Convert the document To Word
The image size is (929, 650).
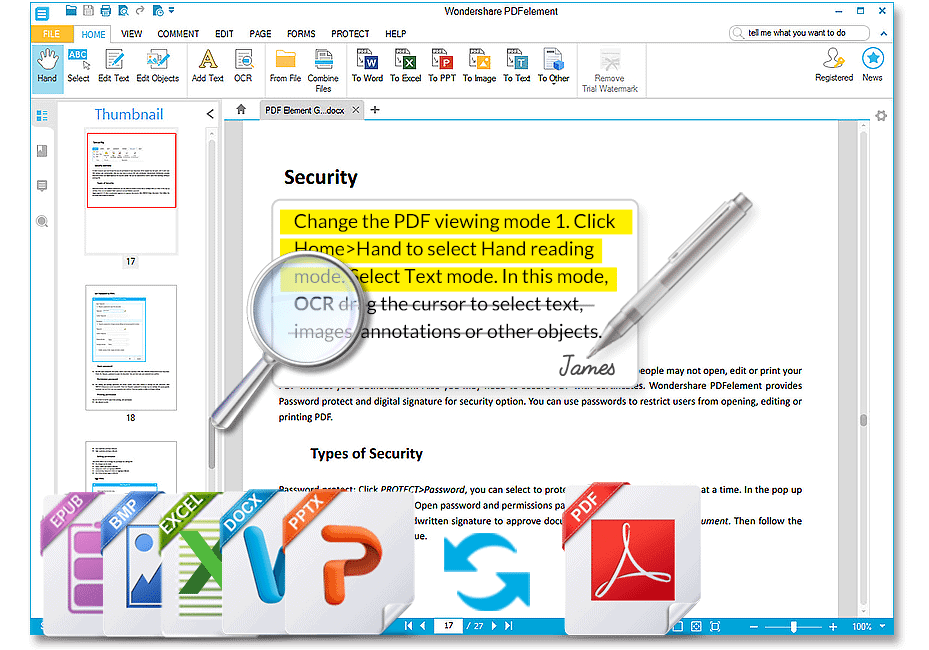click(x=367, y=66)
